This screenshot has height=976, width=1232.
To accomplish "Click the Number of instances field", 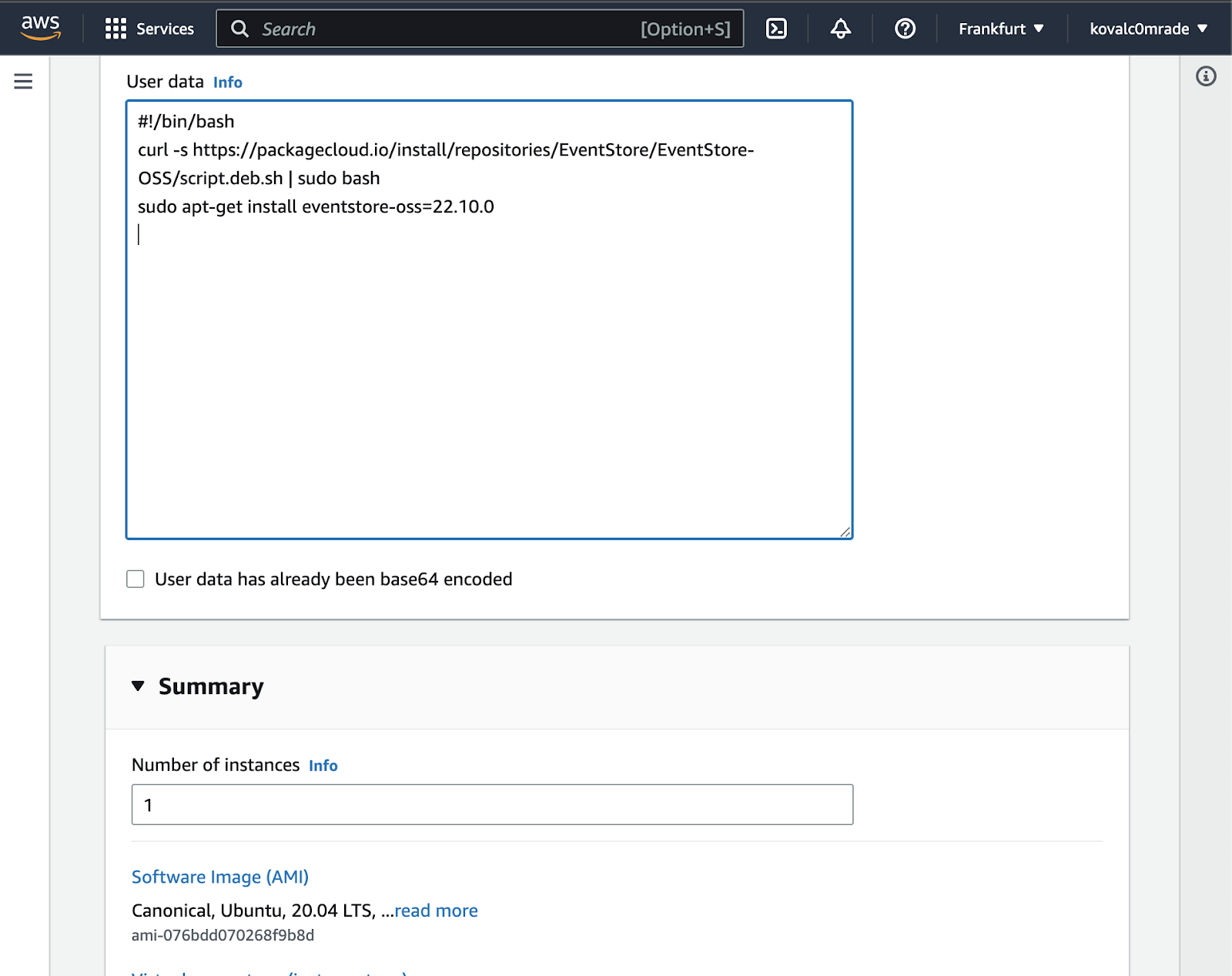I will [x=492, y=804].
